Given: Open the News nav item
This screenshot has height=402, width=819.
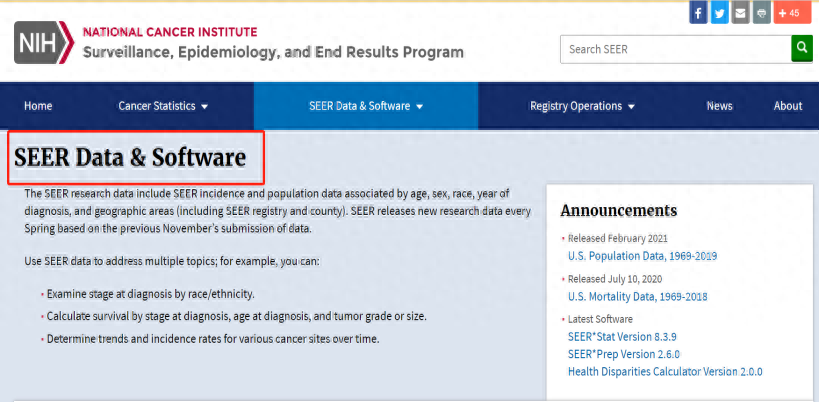Looking at the screenshot, I should click(x=719, y=106).
